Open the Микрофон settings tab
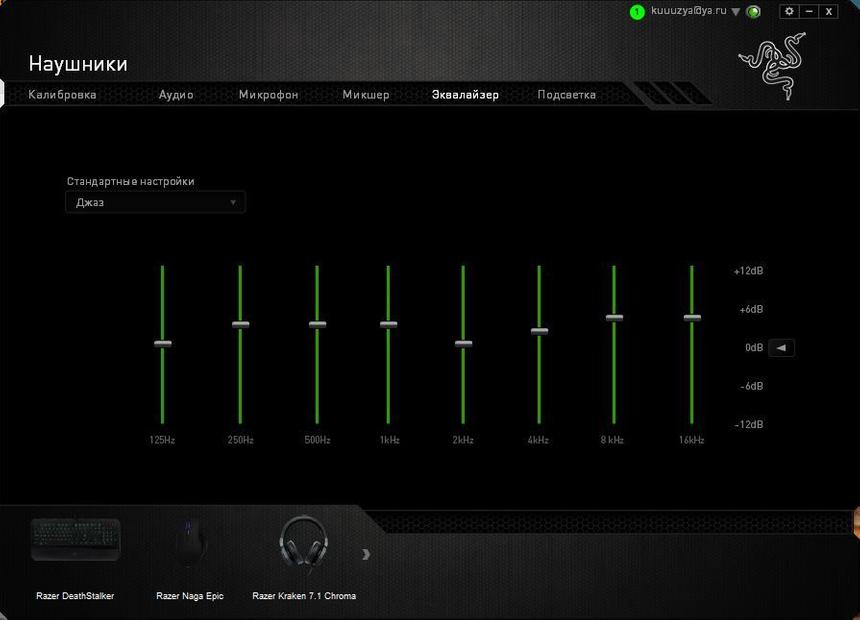This screenshot has height=620, width=860. point(267,94)
